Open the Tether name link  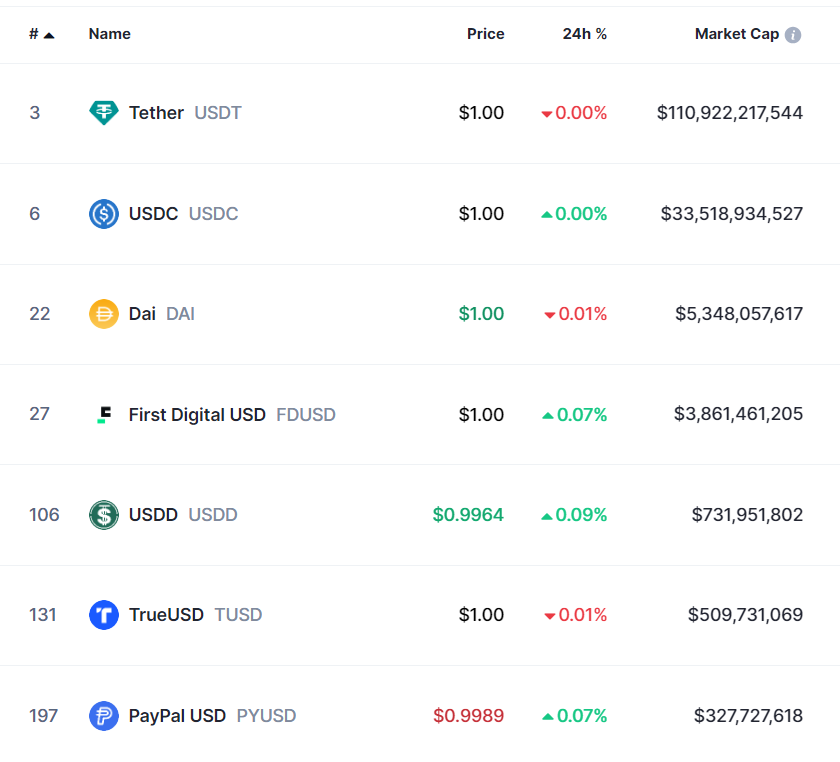click(x=156, y=113)
